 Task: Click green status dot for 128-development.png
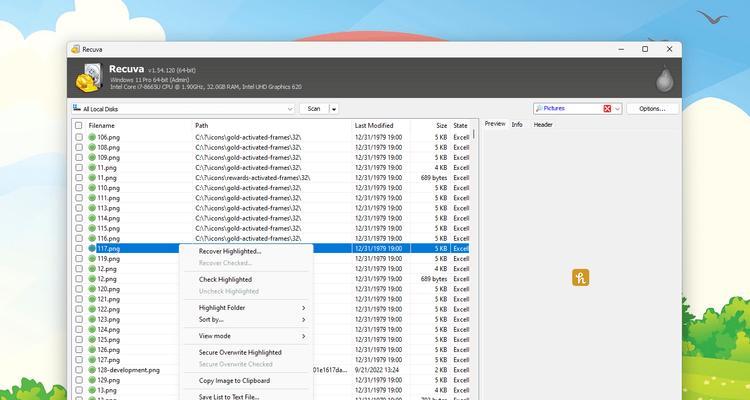tap(92, 370)
